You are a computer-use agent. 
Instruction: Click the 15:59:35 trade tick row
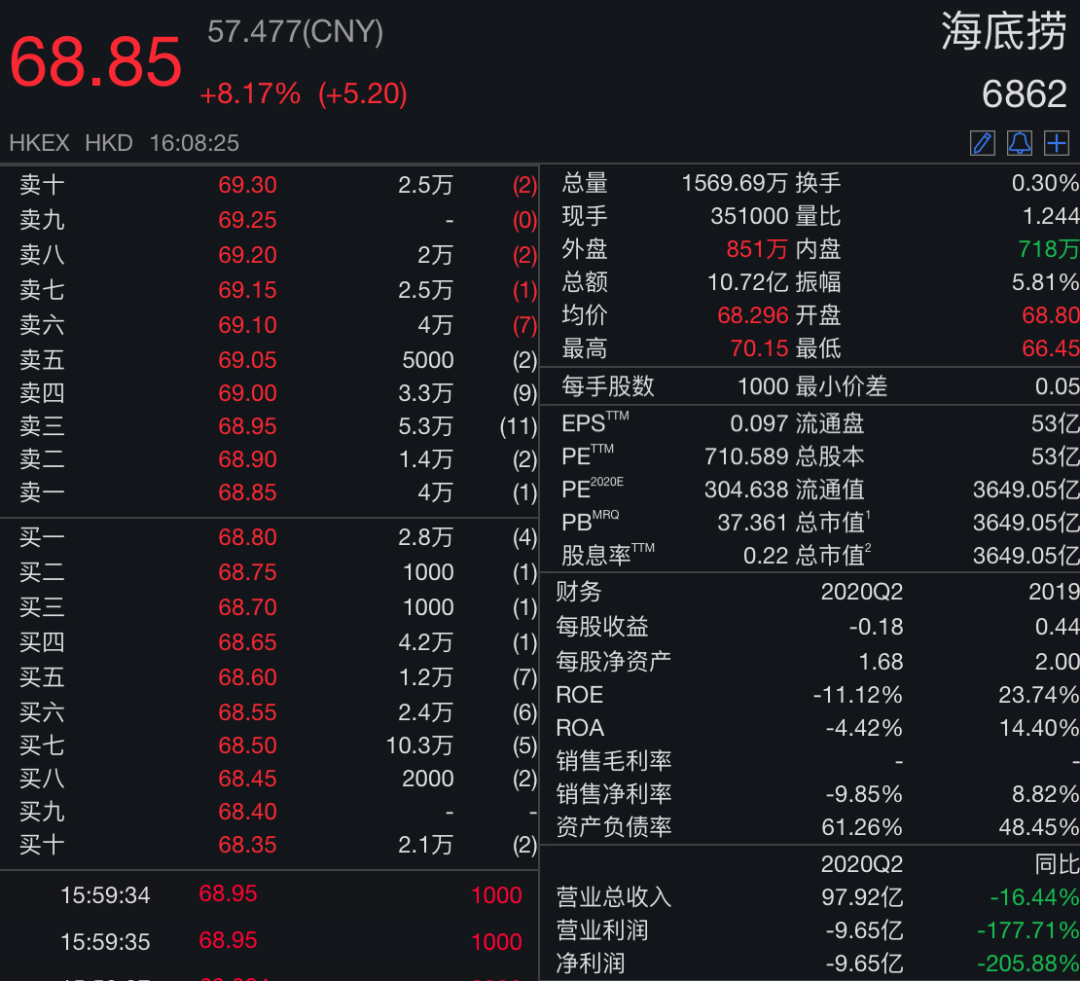pos(269,942)
